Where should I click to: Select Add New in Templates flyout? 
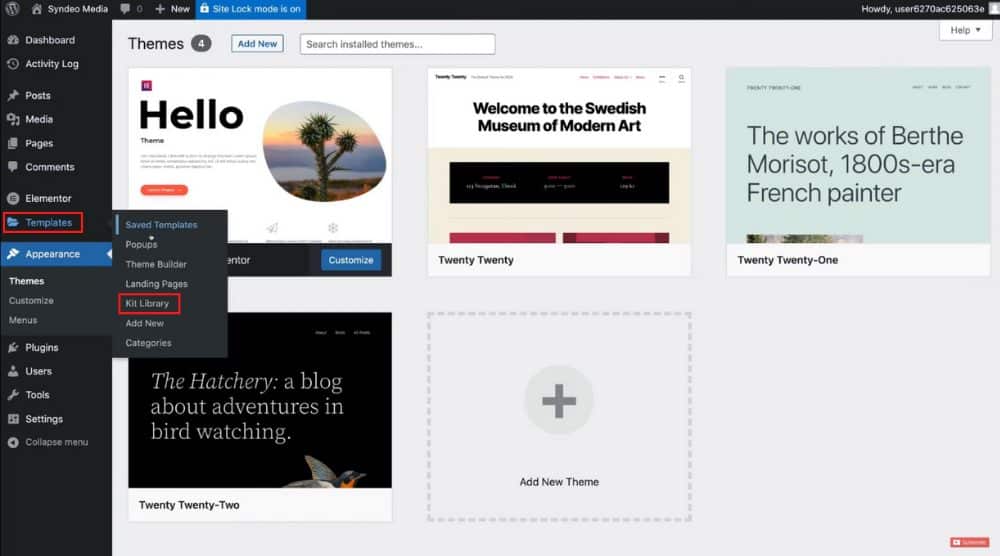coord(144,323)
